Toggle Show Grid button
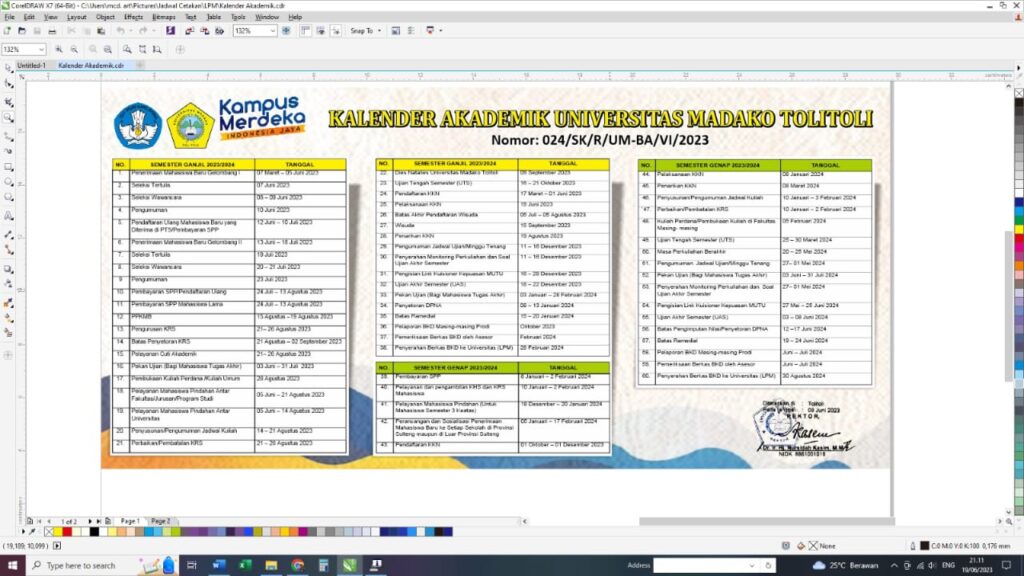This screenshot has height=576, width=1024. [x=320, y=31]
